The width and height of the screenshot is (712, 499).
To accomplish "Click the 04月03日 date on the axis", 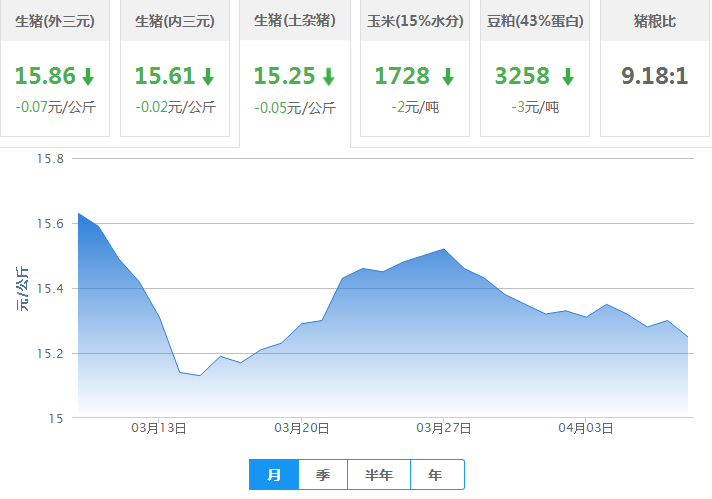I will click(x=586, y=428).
